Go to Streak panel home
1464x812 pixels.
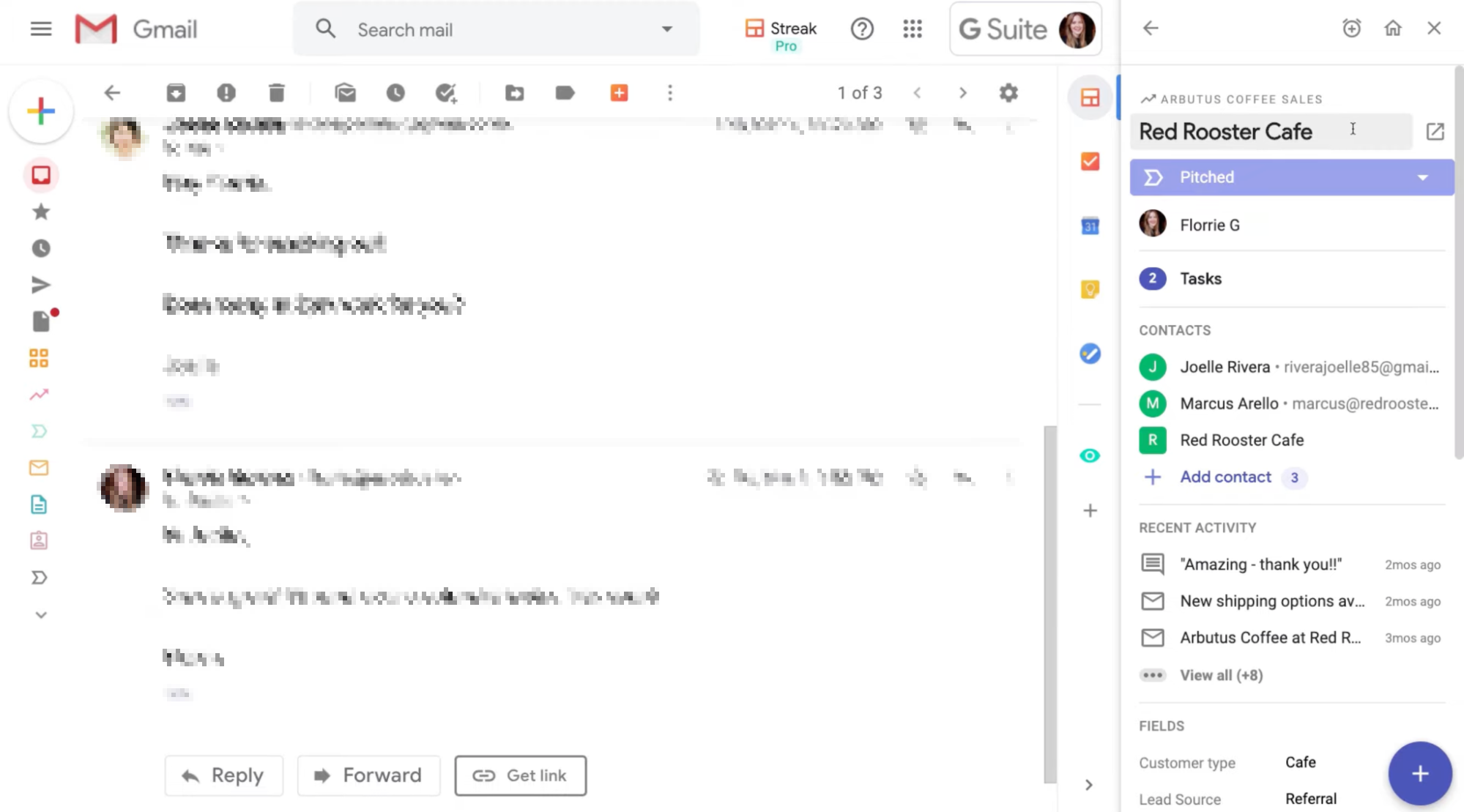click(1393, 28)
